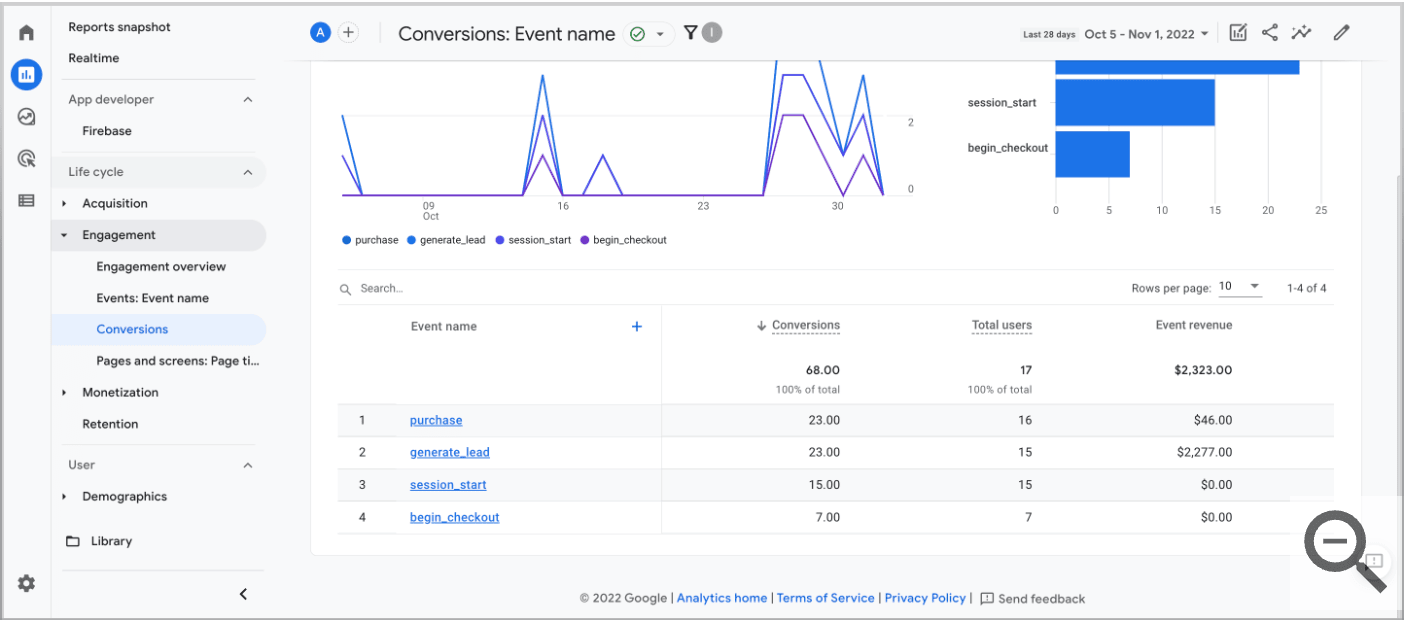
Task: Click the filter icon next to report title
Action: (x=690, y=32)
